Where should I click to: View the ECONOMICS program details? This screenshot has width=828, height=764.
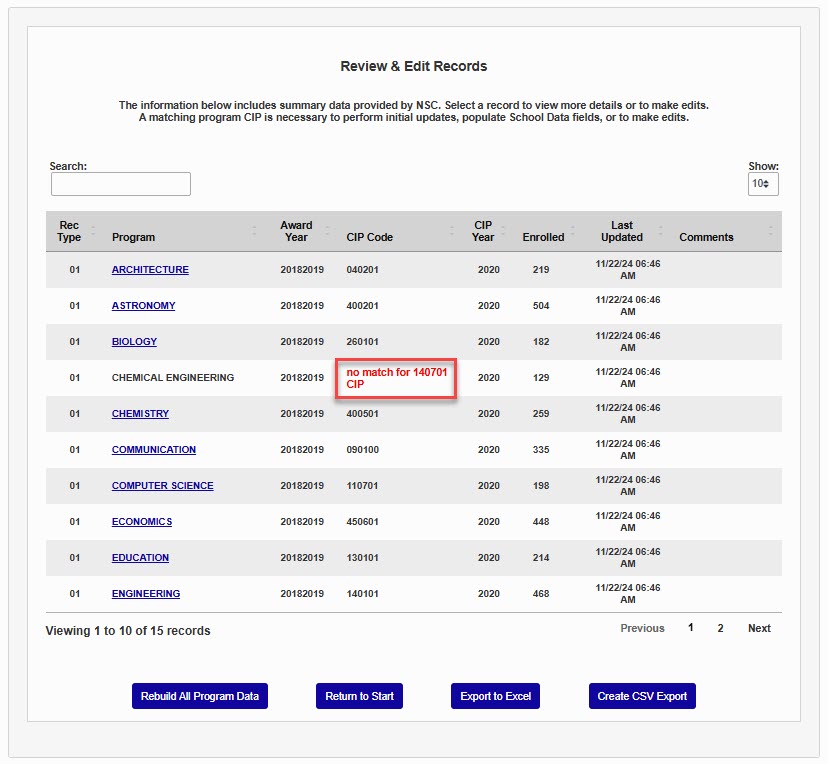[x=141, y=522]
